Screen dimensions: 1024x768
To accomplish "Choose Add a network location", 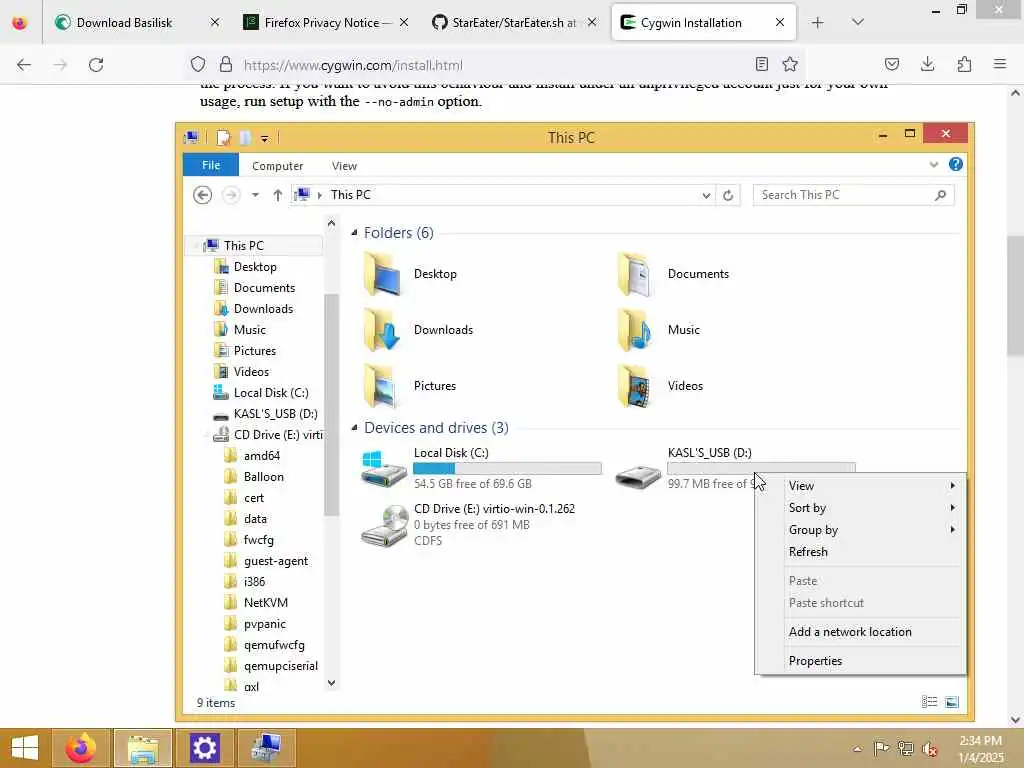I will (860, 632).
